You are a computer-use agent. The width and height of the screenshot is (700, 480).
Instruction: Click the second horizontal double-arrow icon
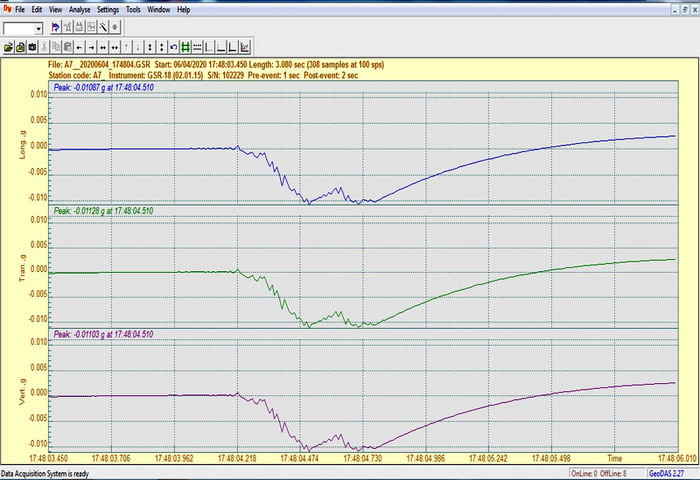click(115, 47)
